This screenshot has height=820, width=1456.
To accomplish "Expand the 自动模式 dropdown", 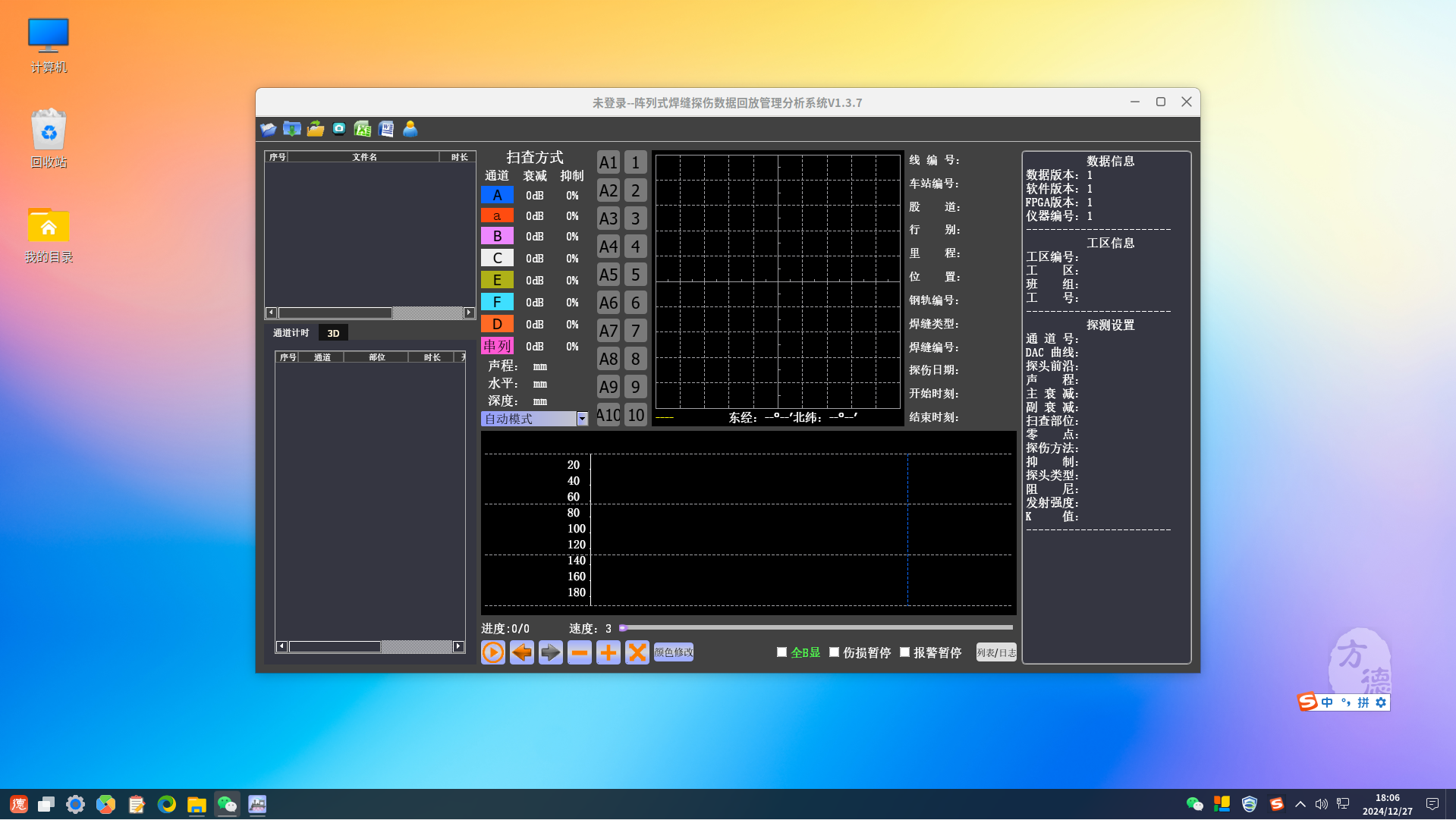I will click(x=582, y=419).
